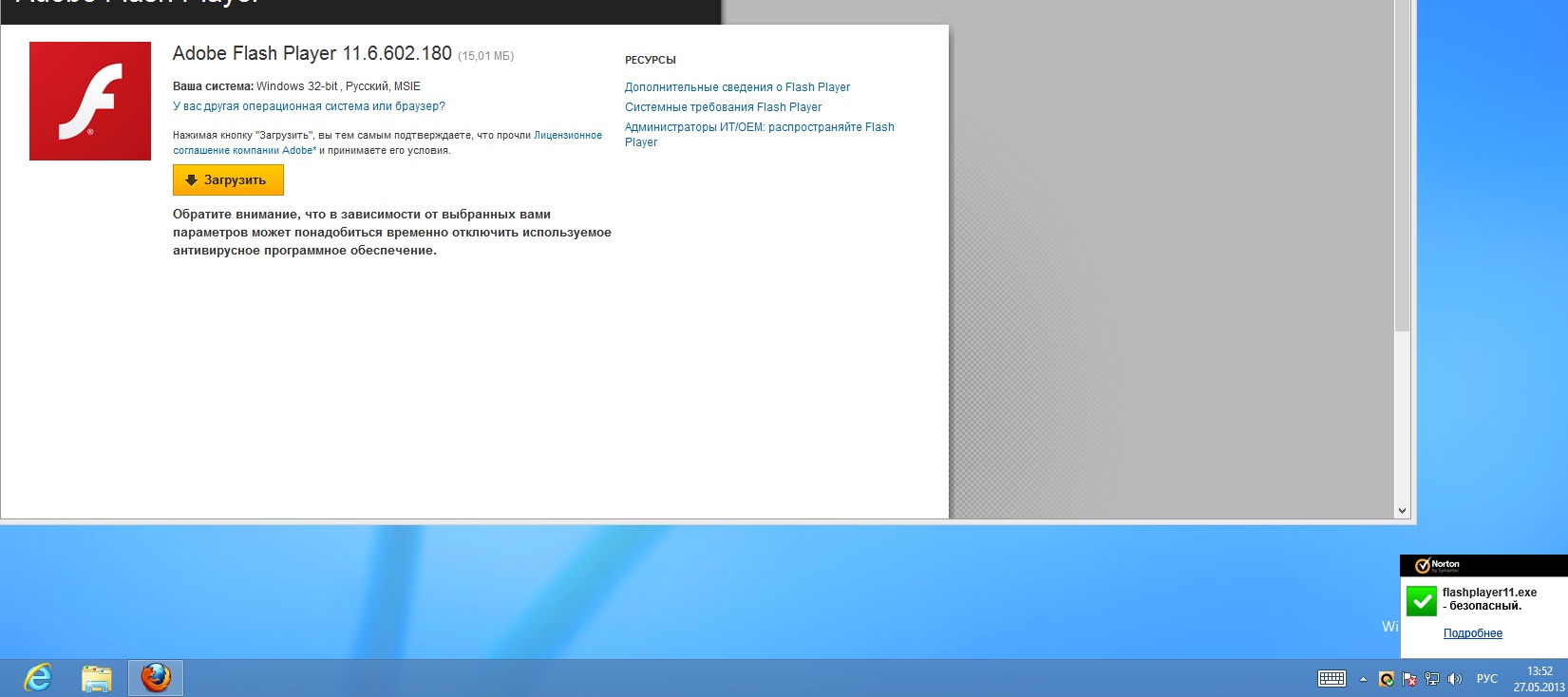The image size is (1568, 697).
Task: Click the Norton logo in notification header
Action: (1437, 565)
